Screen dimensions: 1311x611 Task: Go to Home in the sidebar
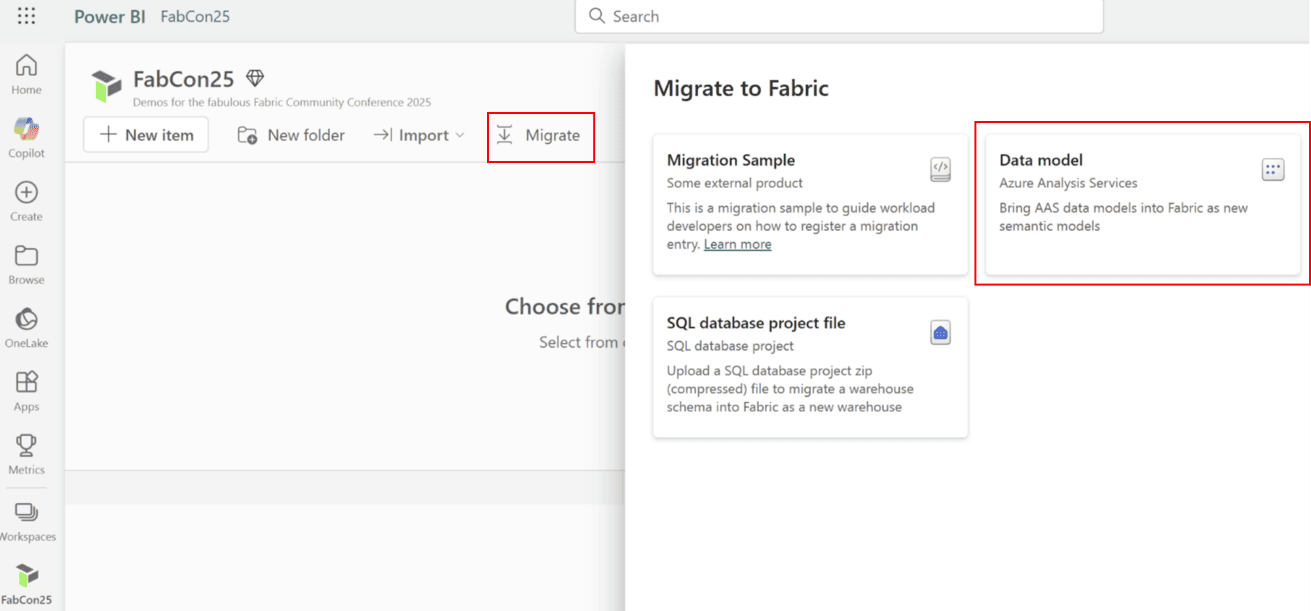(x=27, y=75)
